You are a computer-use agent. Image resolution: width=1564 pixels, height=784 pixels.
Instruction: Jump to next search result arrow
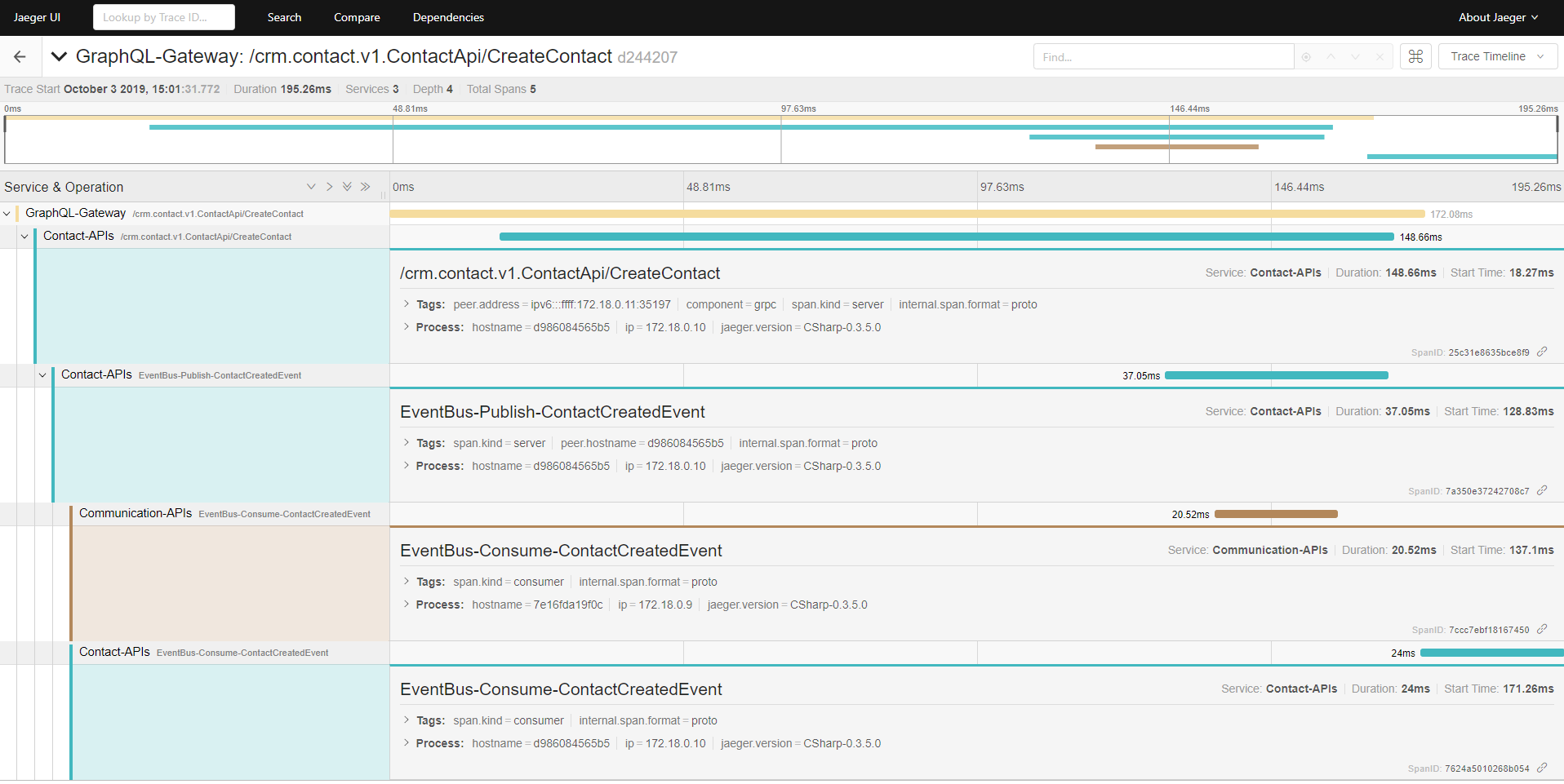(x=1355, y=57)
